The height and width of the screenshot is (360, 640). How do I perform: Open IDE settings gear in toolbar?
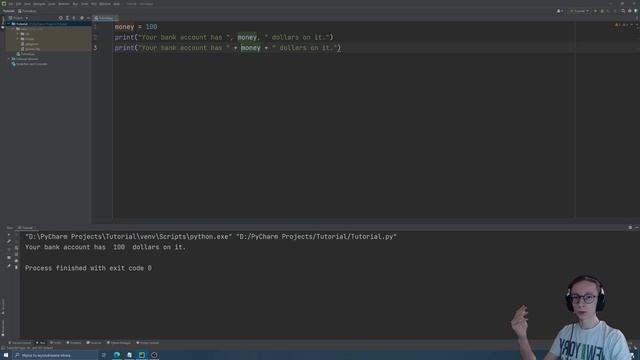pos(629,11)
